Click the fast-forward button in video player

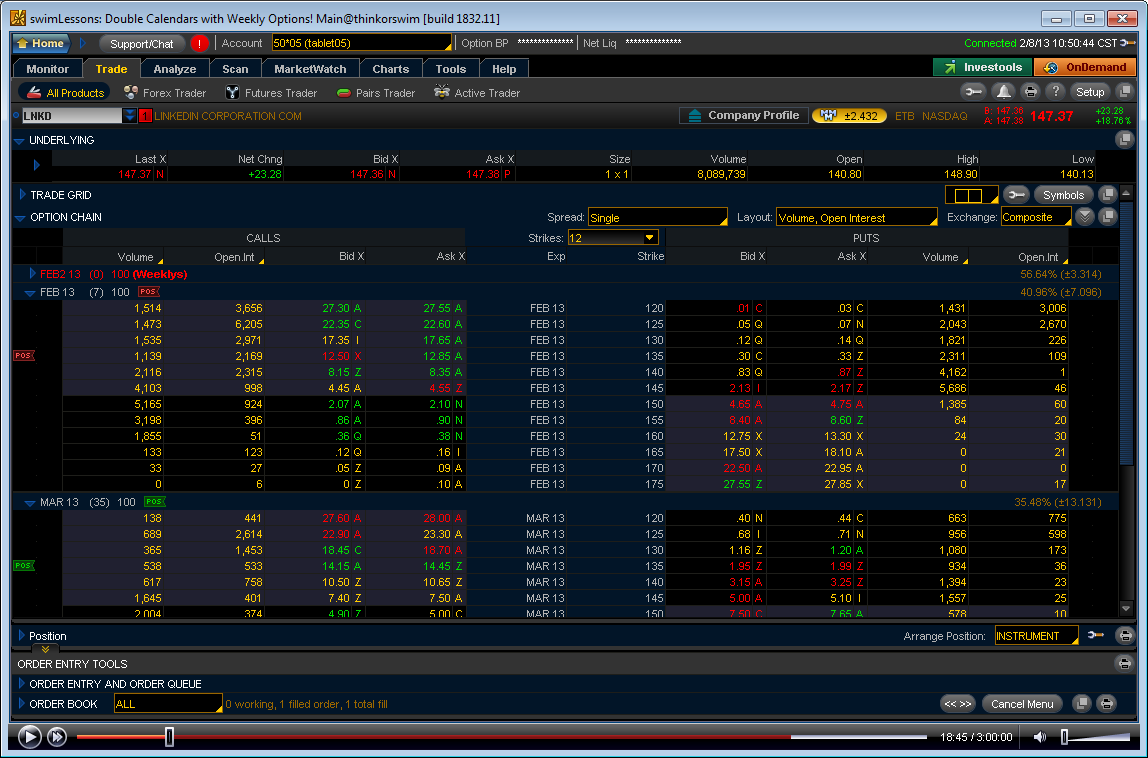56,737
